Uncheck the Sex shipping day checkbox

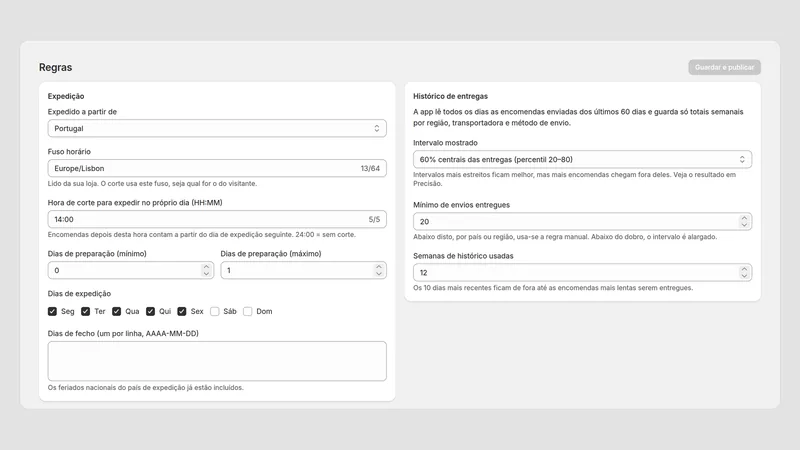click(x=182, y=311)
